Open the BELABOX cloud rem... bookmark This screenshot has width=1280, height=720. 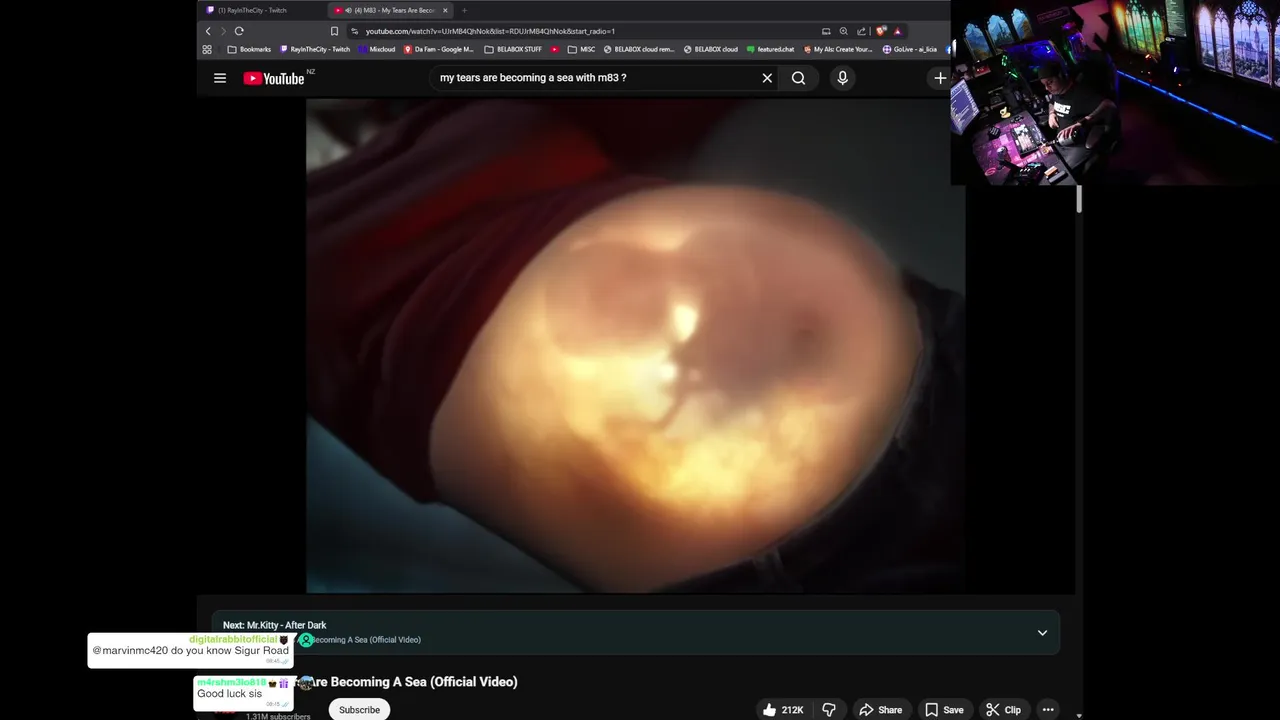[639, 49]
